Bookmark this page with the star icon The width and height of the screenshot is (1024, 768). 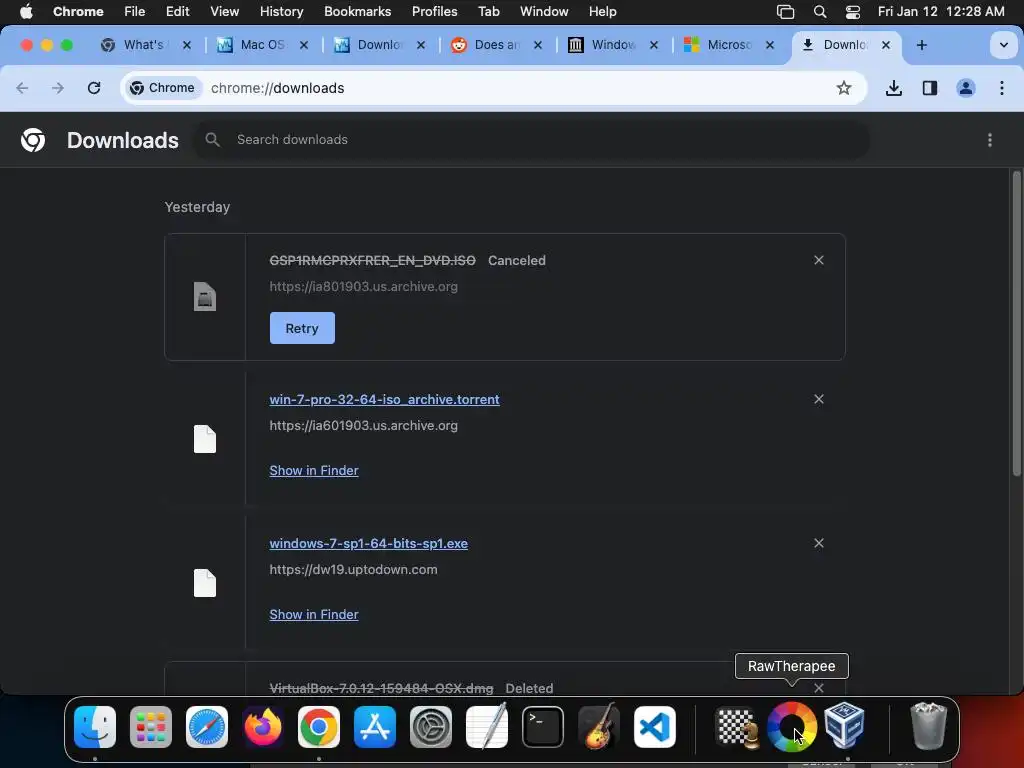pyautogui.click(x=844, y=88)
